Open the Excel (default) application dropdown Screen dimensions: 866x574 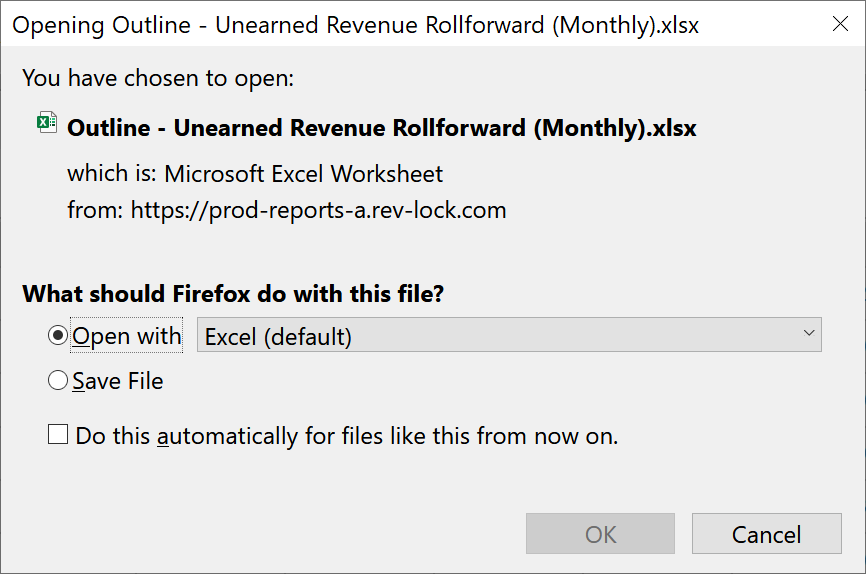coord(509,335)
